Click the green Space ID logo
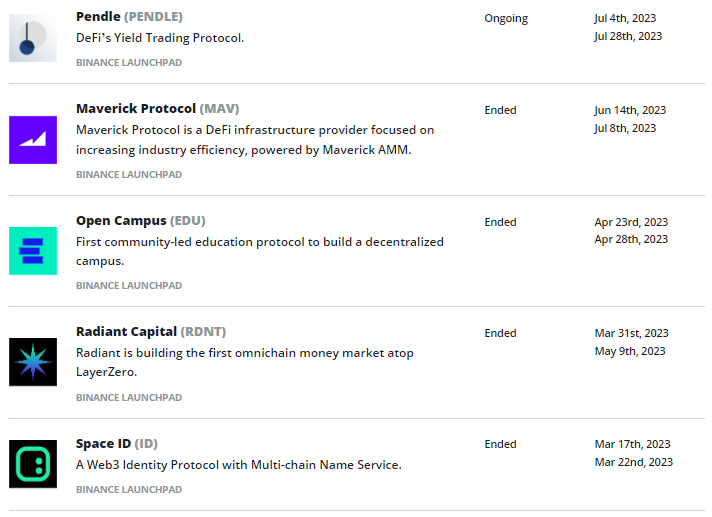The height and width of the screenshot is (517, 712). [33, 464]
